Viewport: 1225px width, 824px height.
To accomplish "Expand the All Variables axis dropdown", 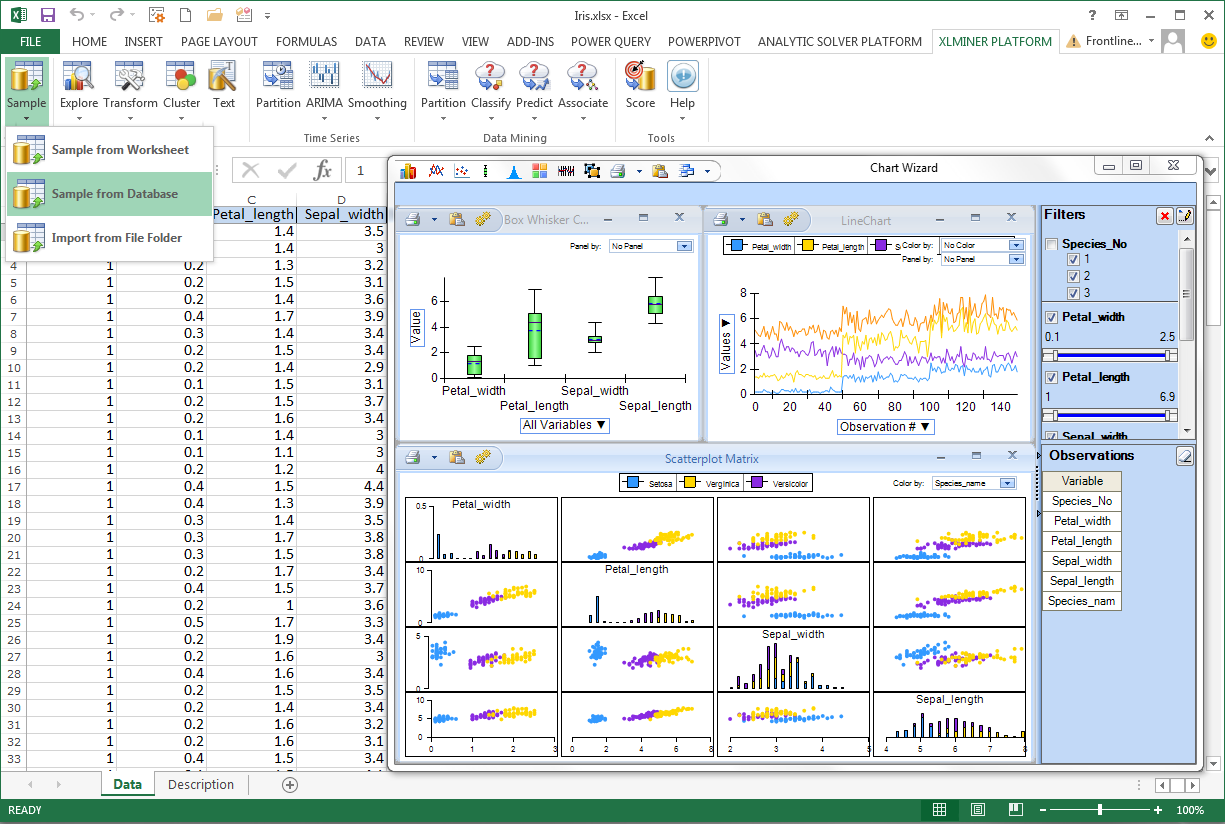I will [565, 425].
